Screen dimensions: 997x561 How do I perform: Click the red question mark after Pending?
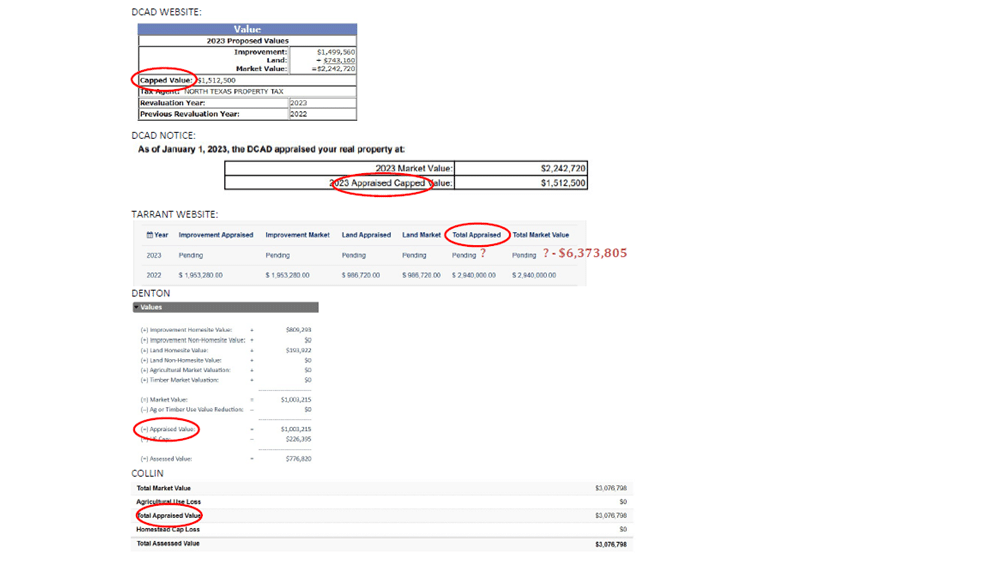click(x=483, y=254)
